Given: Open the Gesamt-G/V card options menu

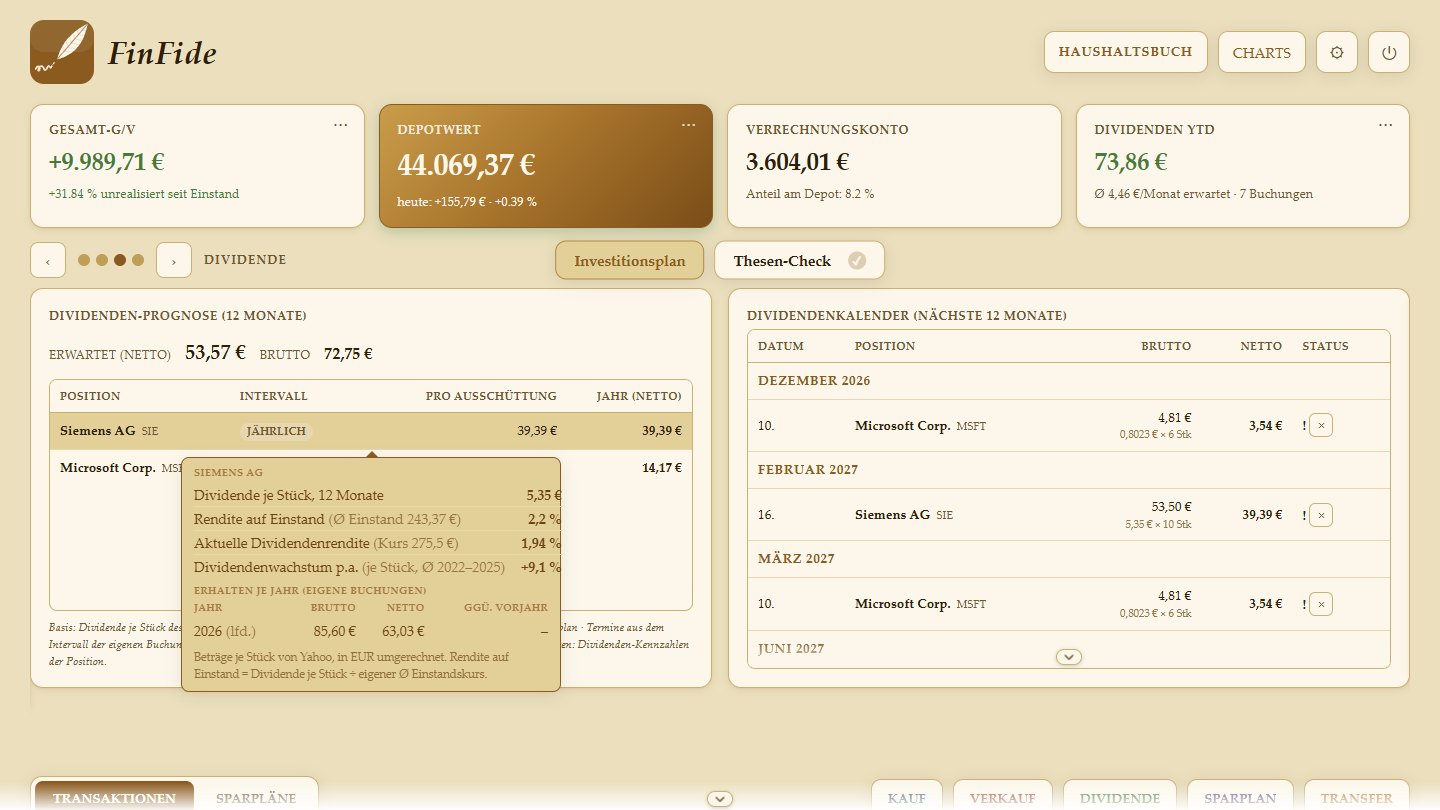Looking at the screenshot, I should [341, 125].
